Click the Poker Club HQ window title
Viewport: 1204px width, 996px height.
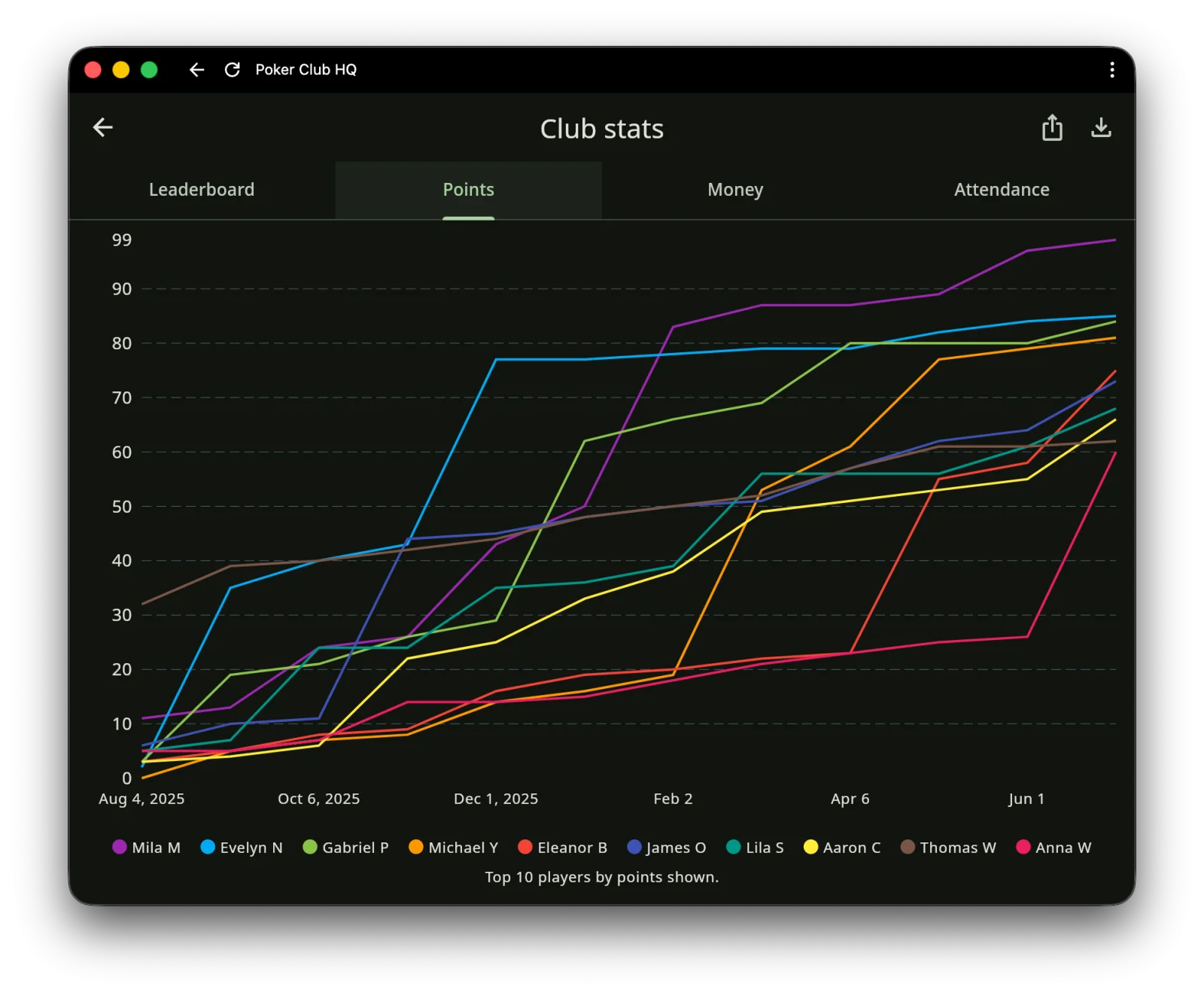click(x=306, y=70)
